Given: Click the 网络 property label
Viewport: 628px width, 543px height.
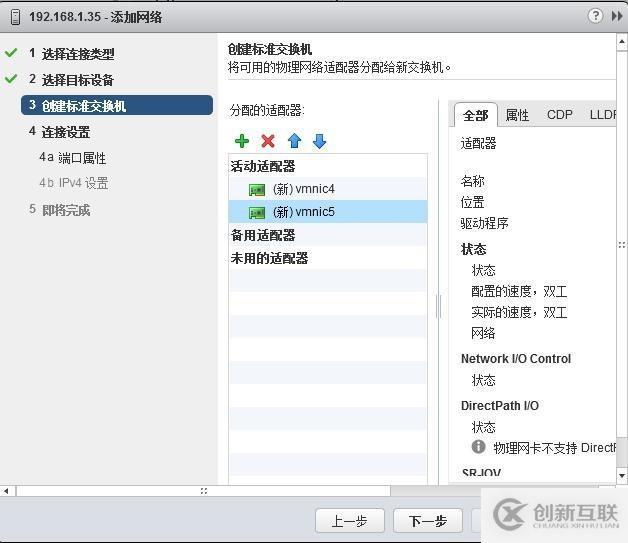Looking at the screenshot, I should tap(483, 333).
